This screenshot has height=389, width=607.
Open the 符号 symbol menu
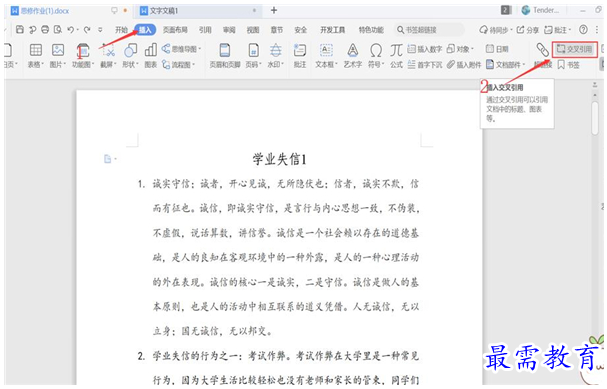[376, 56]
